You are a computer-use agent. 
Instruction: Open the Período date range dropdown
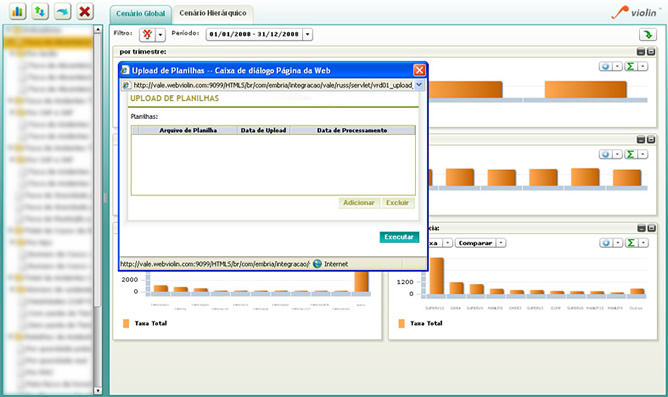click(308, 35)
